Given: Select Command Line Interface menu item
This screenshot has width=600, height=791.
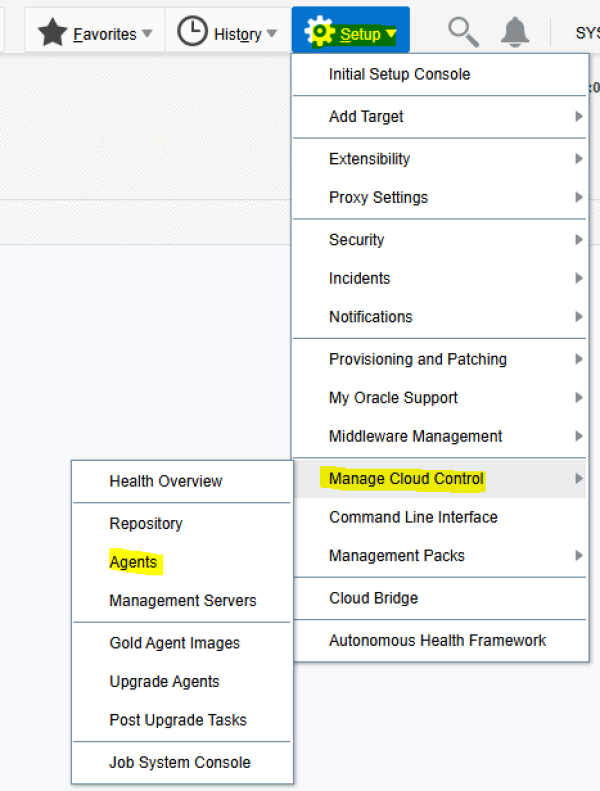Looking at the screenshot, I should pos(413,517).
